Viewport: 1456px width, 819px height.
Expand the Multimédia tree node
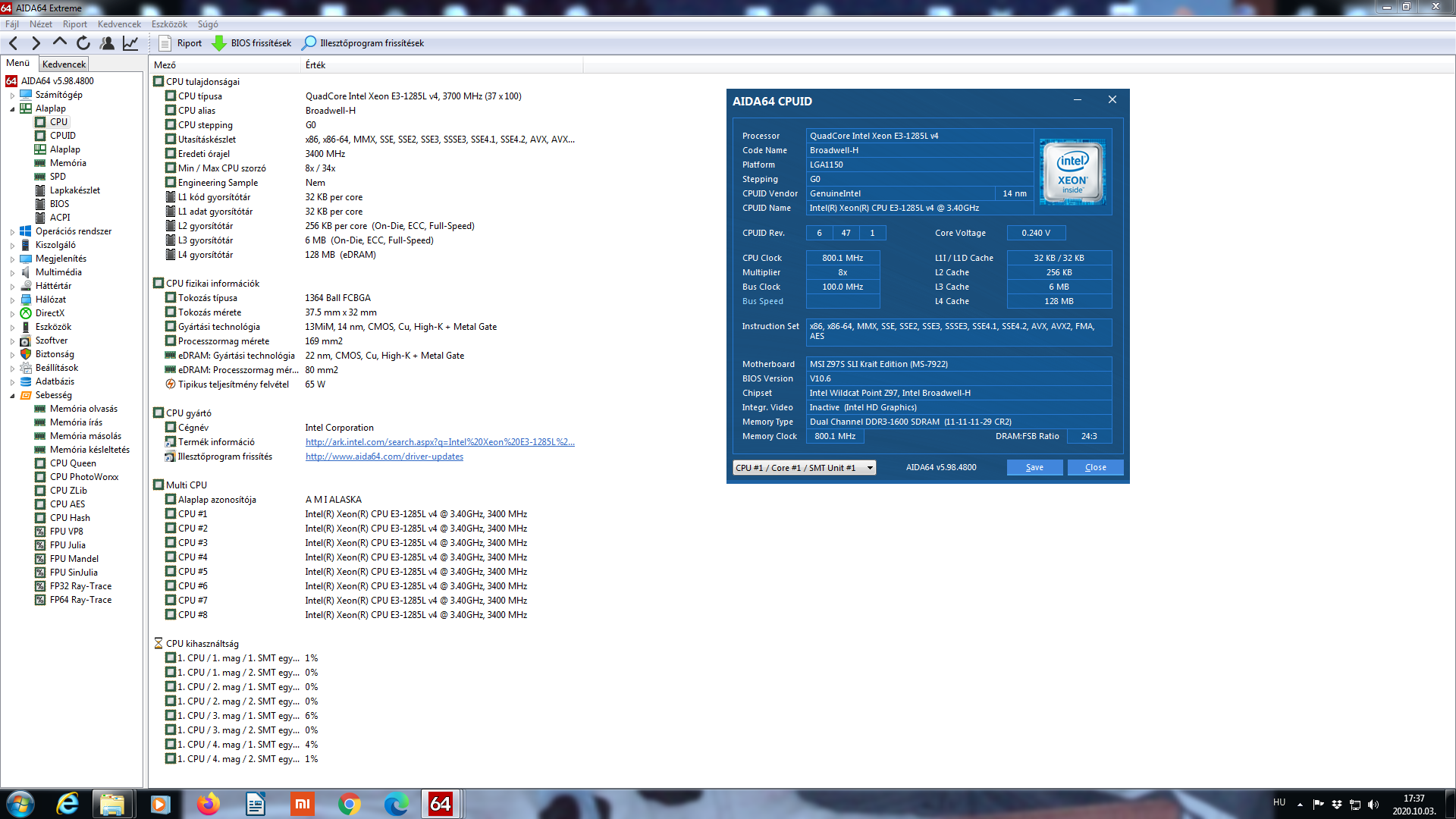coord(12,273)
